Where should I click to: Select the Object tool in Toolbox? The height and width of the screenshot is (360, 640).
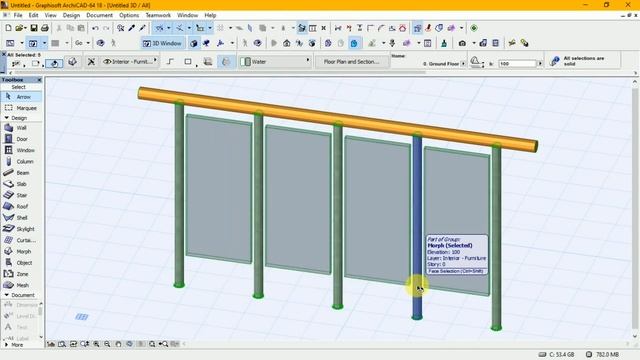tap(21, 262)
